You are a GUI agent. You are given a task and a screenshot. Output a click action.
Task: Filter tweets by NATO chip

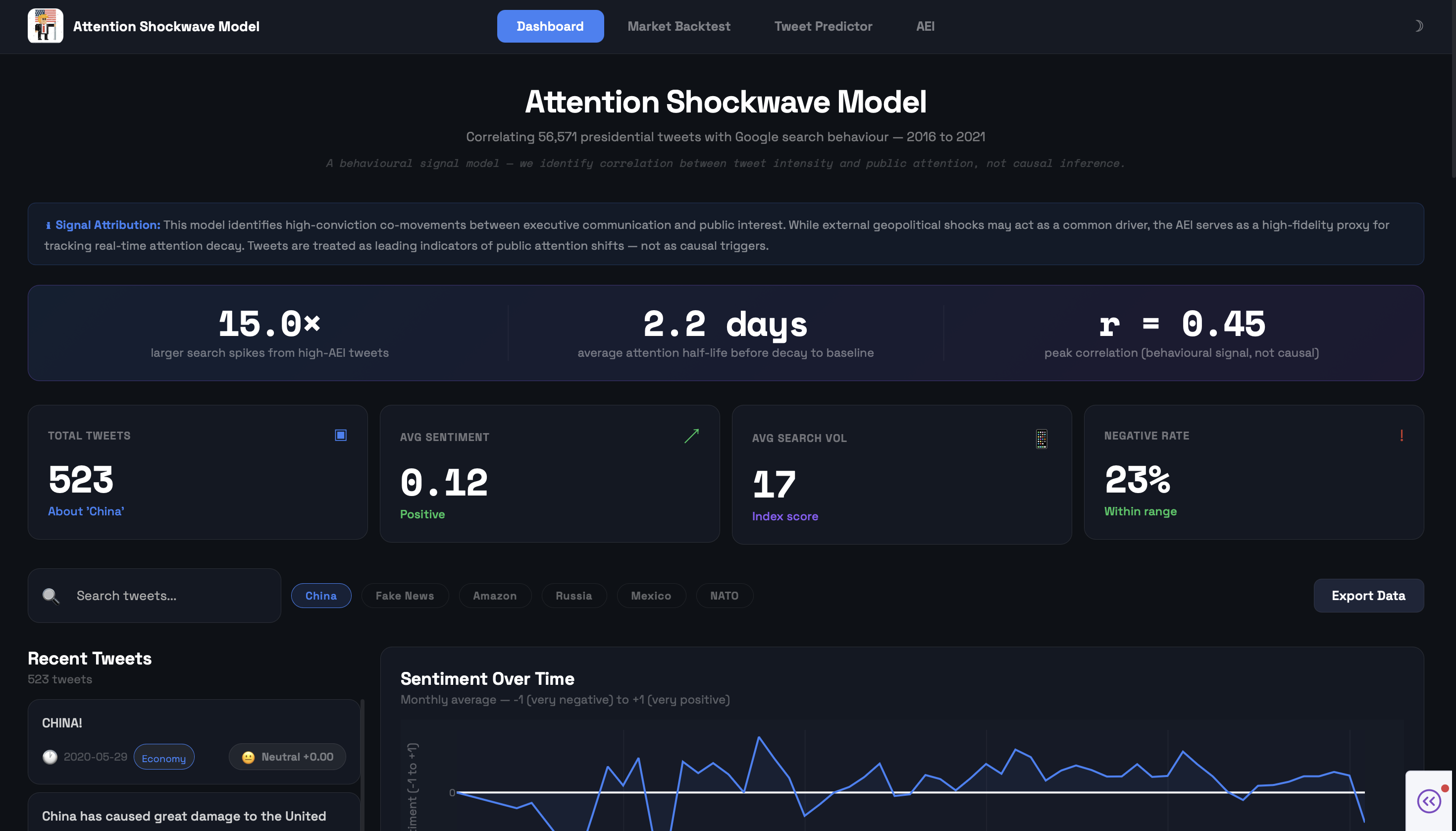point(724,596)
